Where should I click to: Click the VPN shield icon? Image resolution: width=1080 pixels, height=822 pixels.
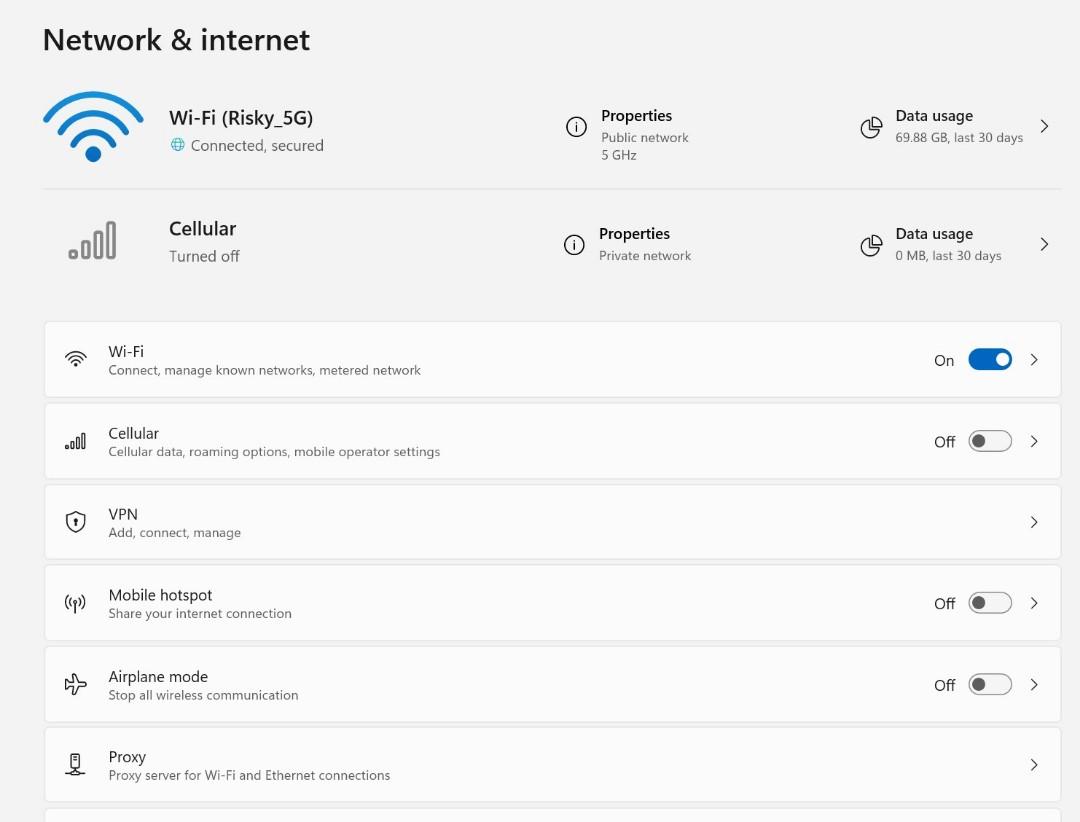(75, 522)
